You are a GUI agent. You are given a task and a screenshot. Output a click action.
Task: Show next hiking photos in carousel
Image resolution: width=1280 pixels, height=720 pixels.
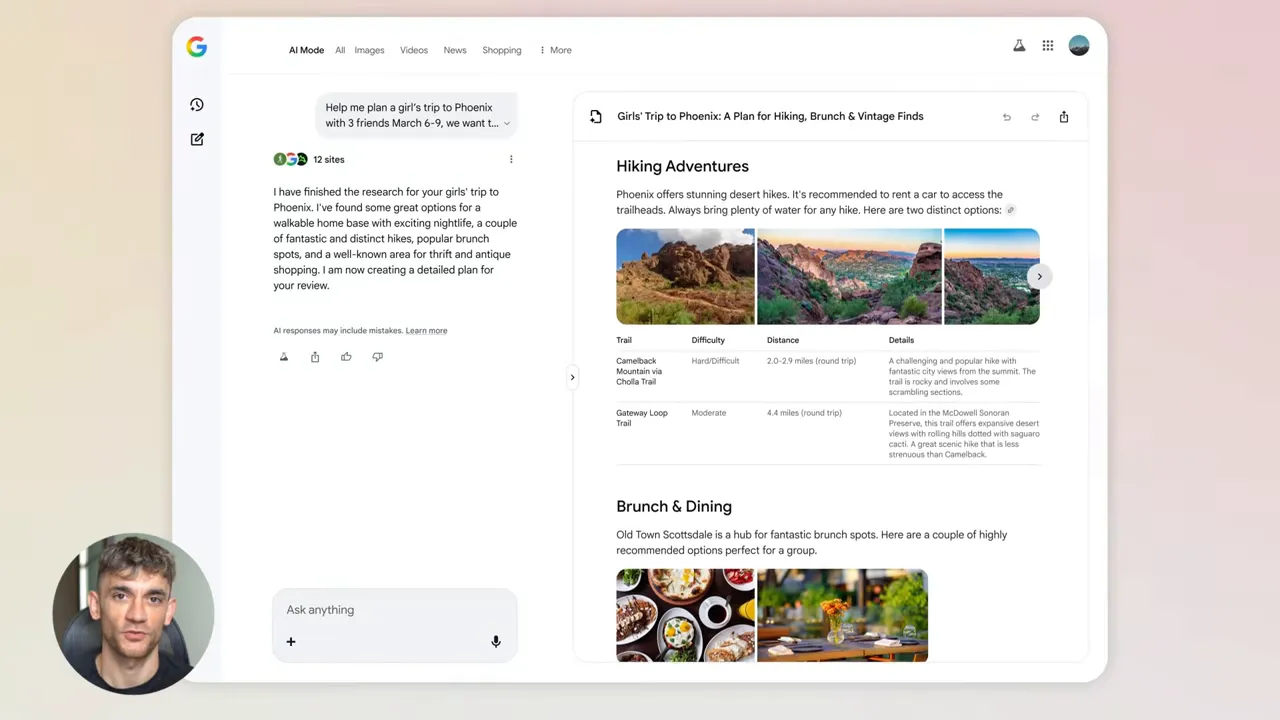pos(1039,277)
